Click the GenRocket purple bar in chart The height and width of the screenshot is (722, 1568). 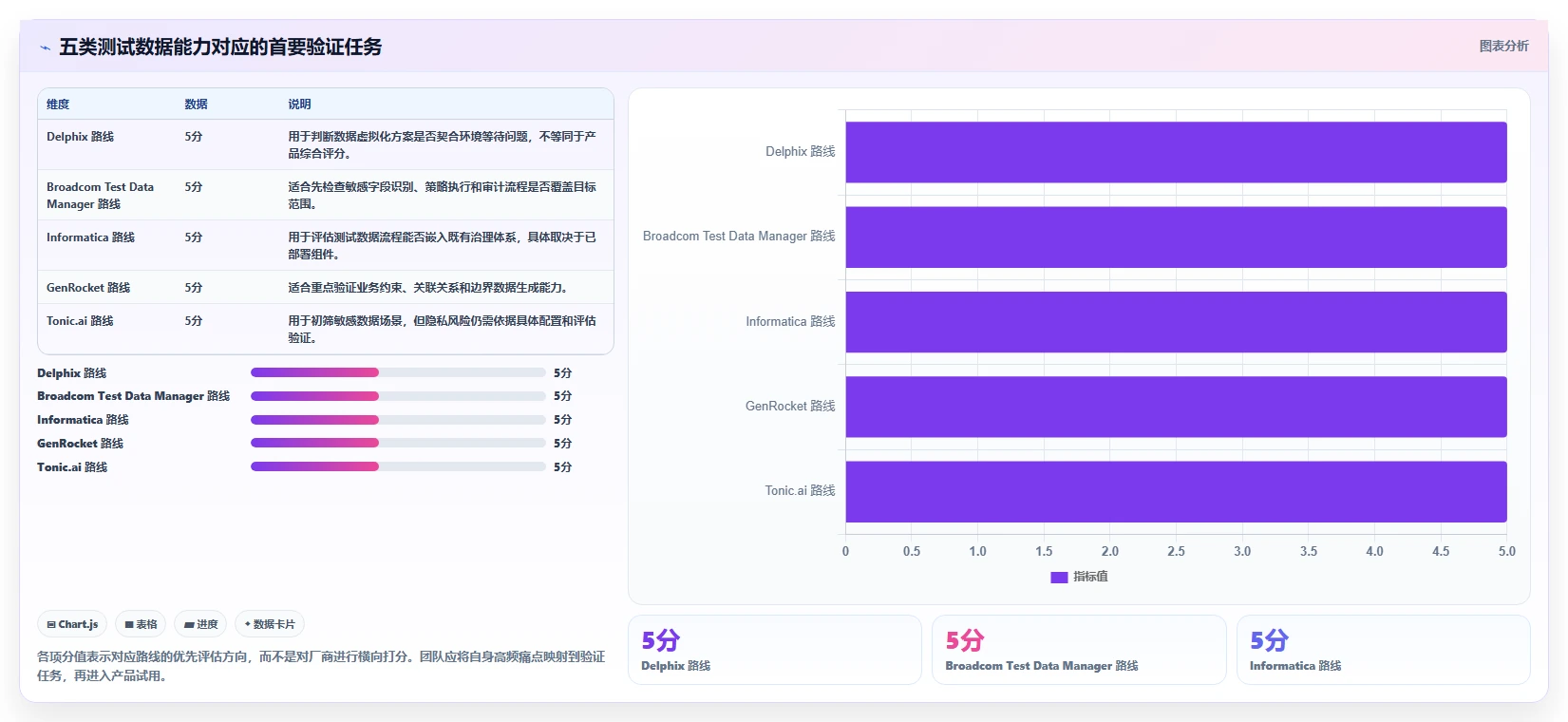click(1176, 407)
